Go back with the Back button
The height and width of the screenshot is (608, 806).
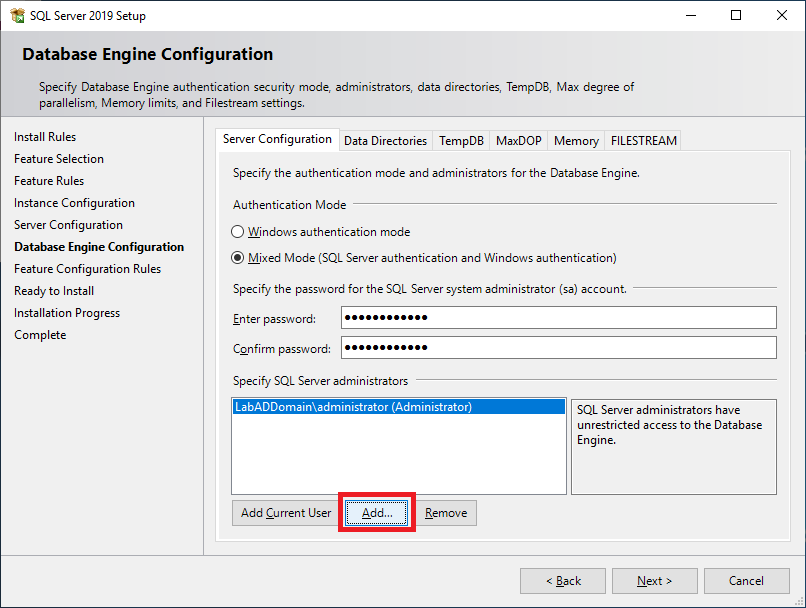562,581
